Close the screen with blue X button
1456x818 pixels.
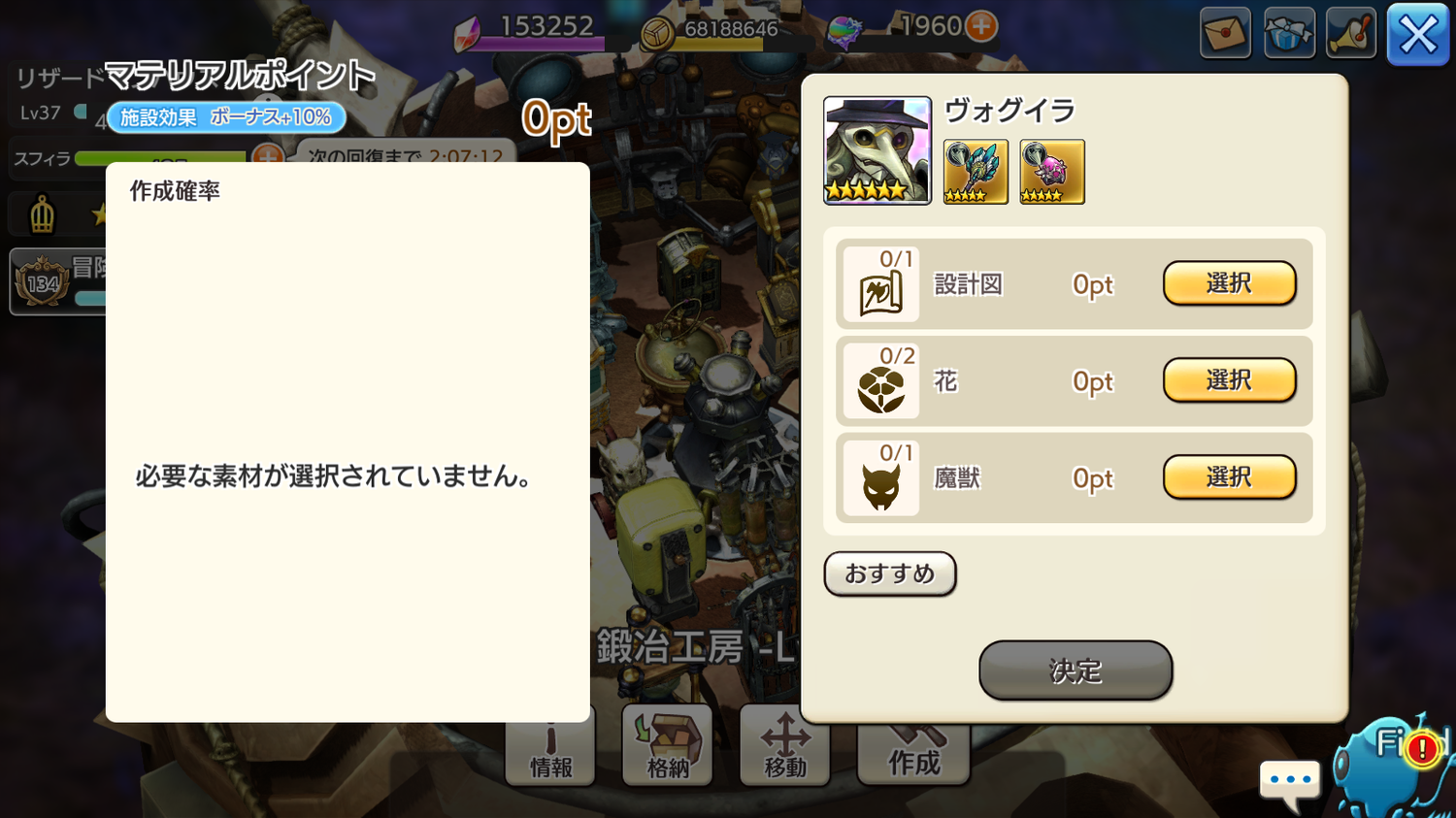1418,35
